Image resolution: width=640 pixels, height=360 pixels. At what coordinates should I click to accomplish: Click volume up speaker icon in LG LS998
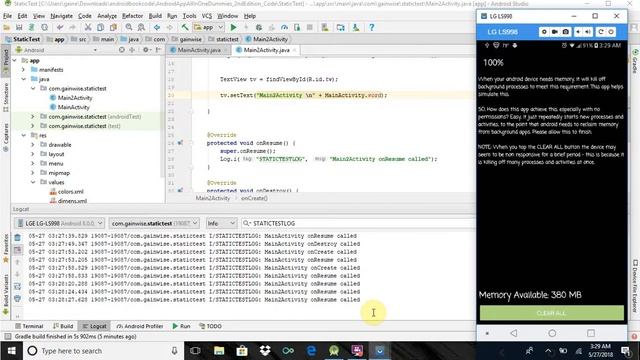pyautogui.click(x=588, y=31)
